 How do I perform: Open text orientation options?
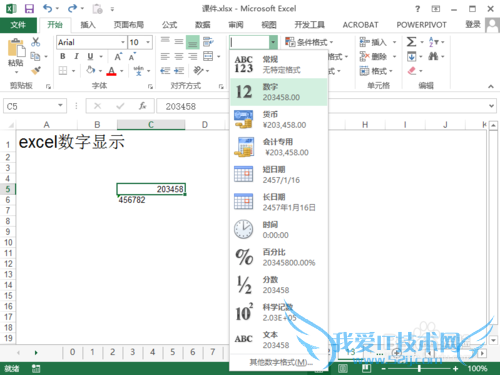199,71
